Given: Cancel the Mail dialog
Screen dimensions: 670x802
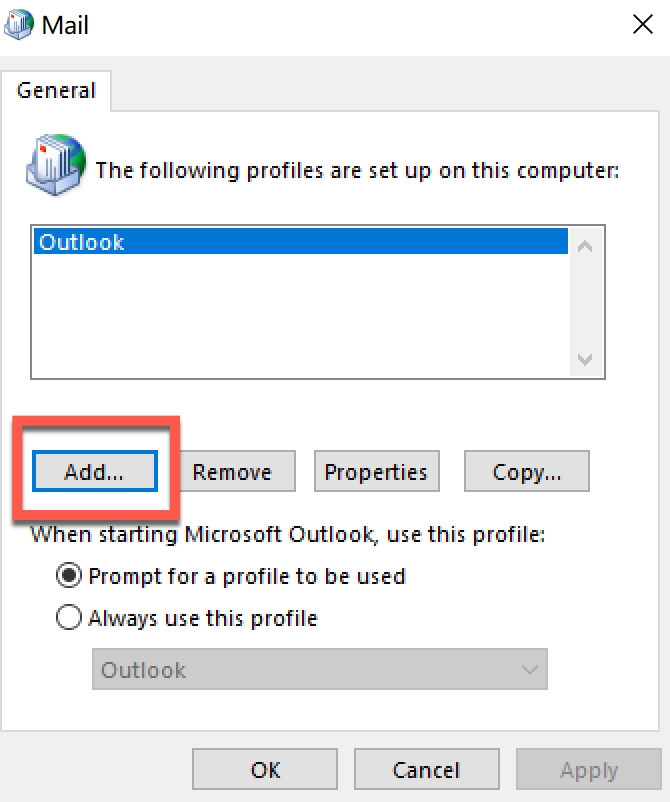Looking at the screenshot, I should 427,770.
